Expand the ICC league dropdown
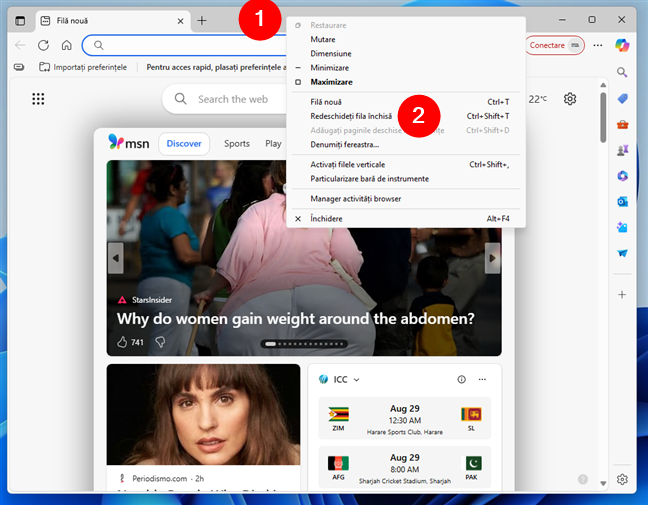The image size is (648, 505). coord(357,380)
